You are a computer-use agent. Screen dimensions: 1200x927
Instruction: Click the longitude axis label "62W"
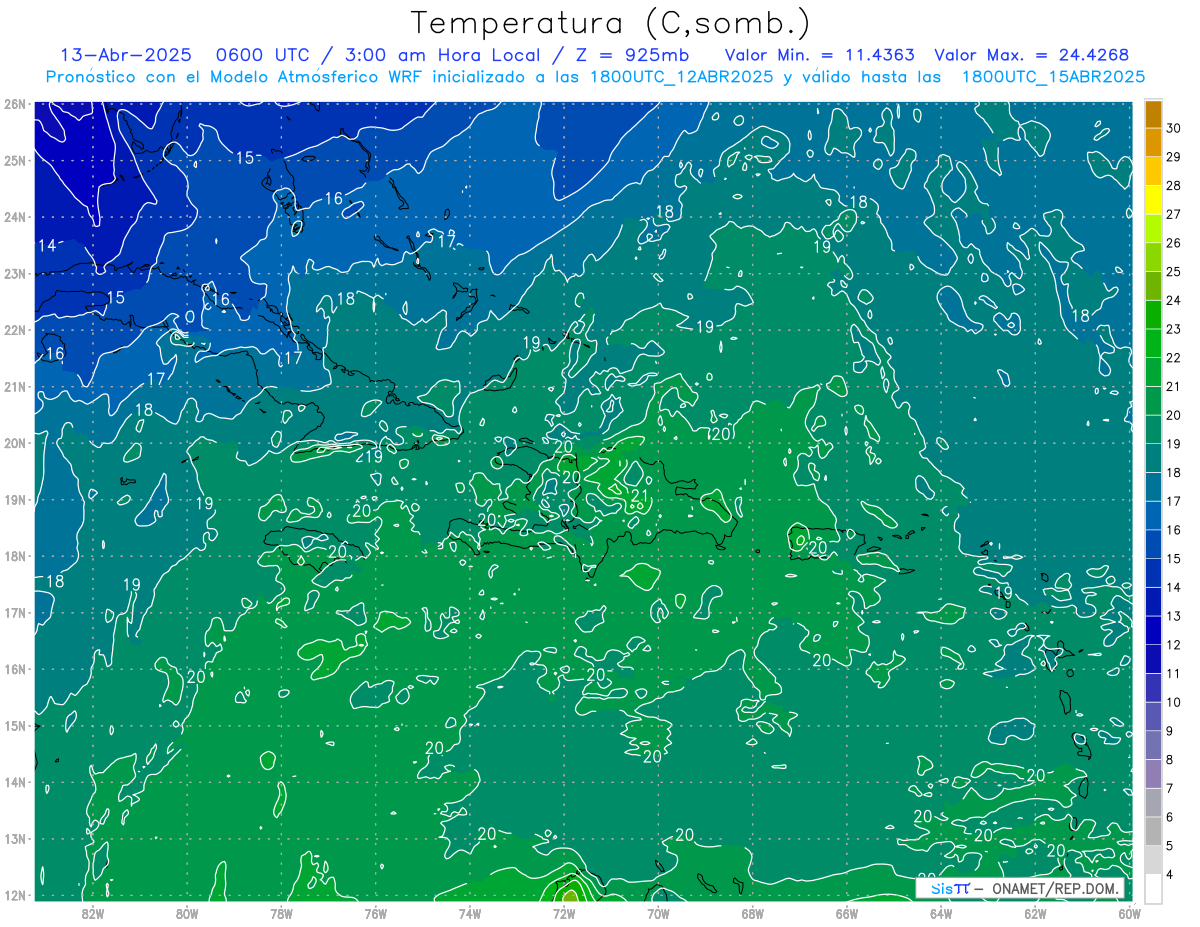1035,913
